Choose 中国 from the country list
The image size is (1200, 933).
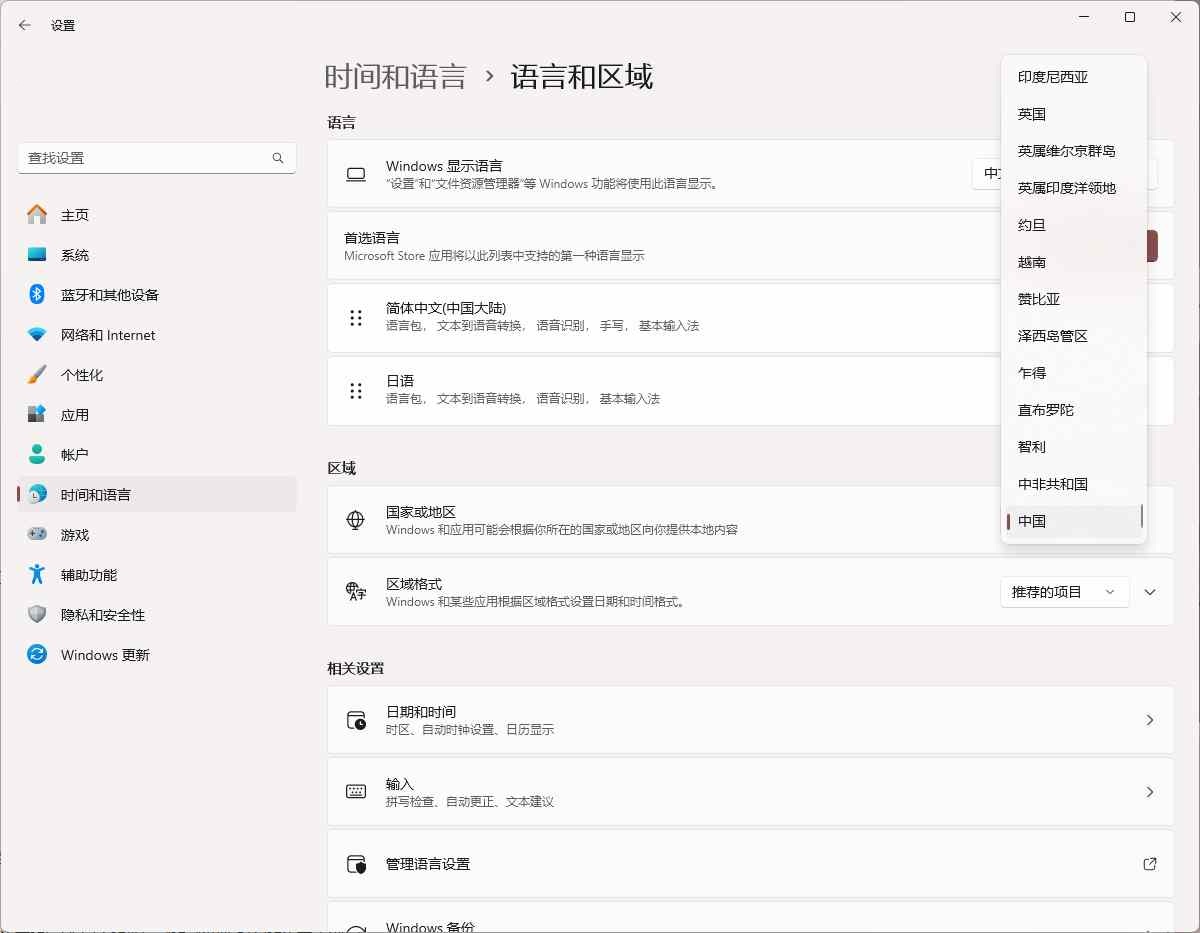coord(1073,521)
